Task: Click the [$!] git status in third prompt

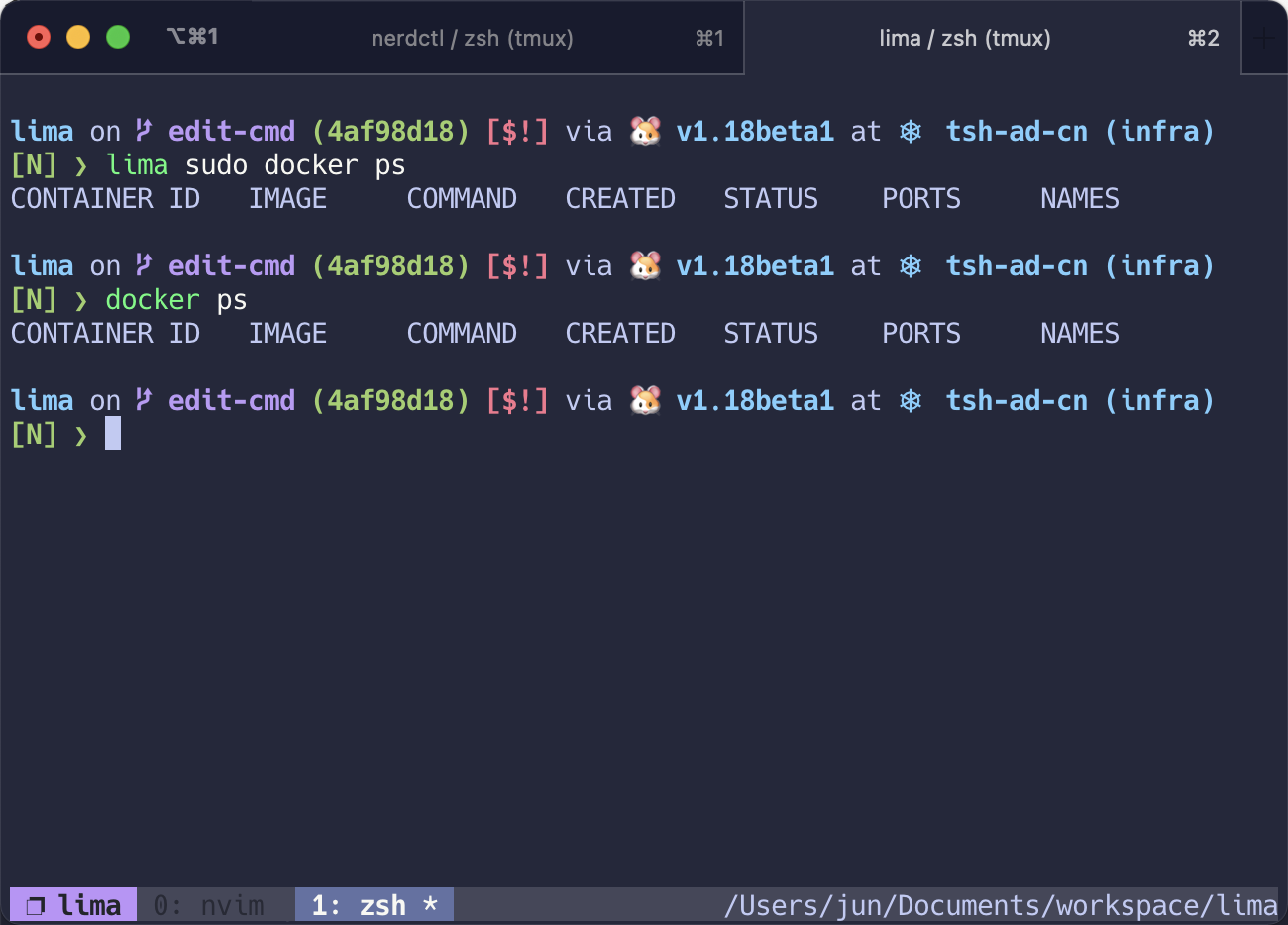Action: click(517, 400)
